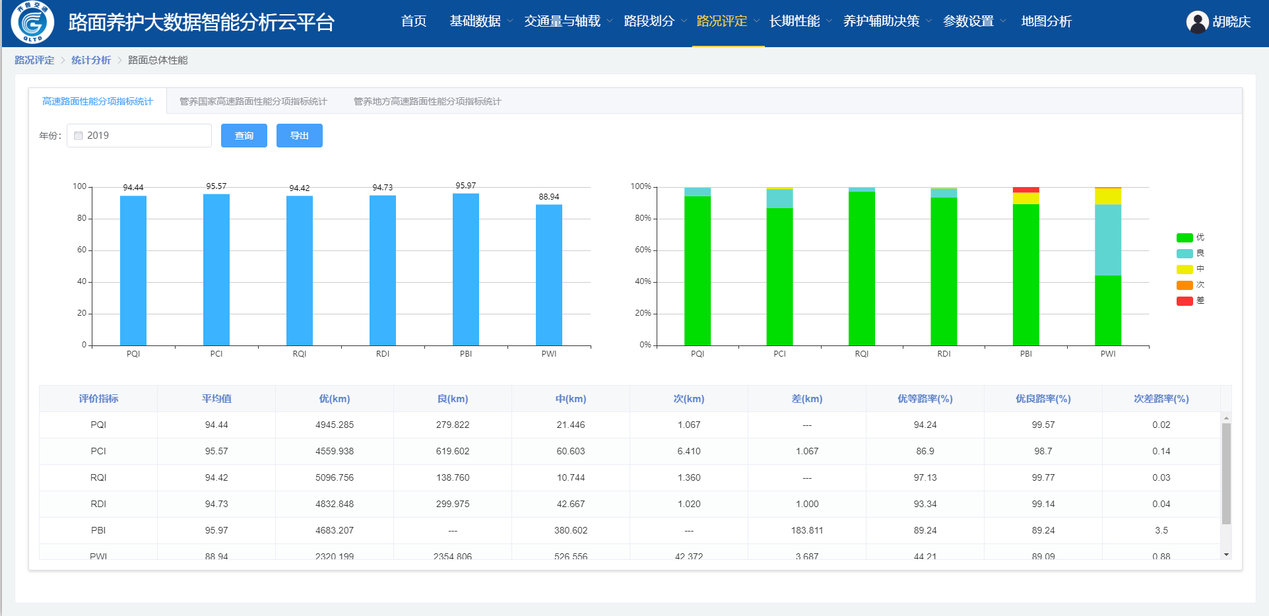The width and height of the screenshot is (1269, 616).
Task: Open 首页 from navigation bar
Action: tap(413, 21)
